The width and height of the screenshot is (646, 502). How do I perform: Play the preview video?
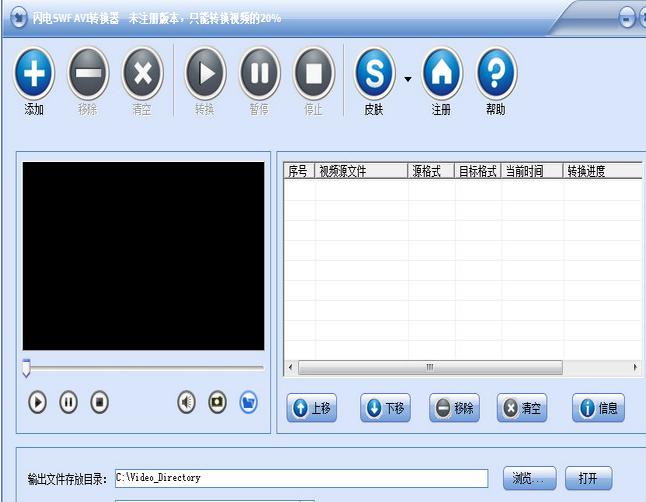[37, 402]
